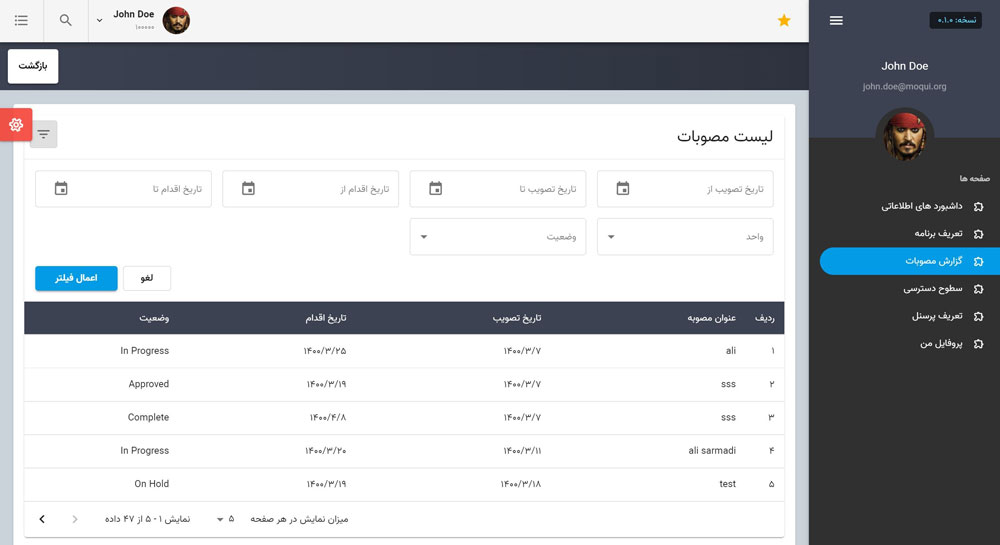Screen dimensions: 1000x545
Task: Apply filter with اعمال فیلتر button
Action: coord(77,278)
